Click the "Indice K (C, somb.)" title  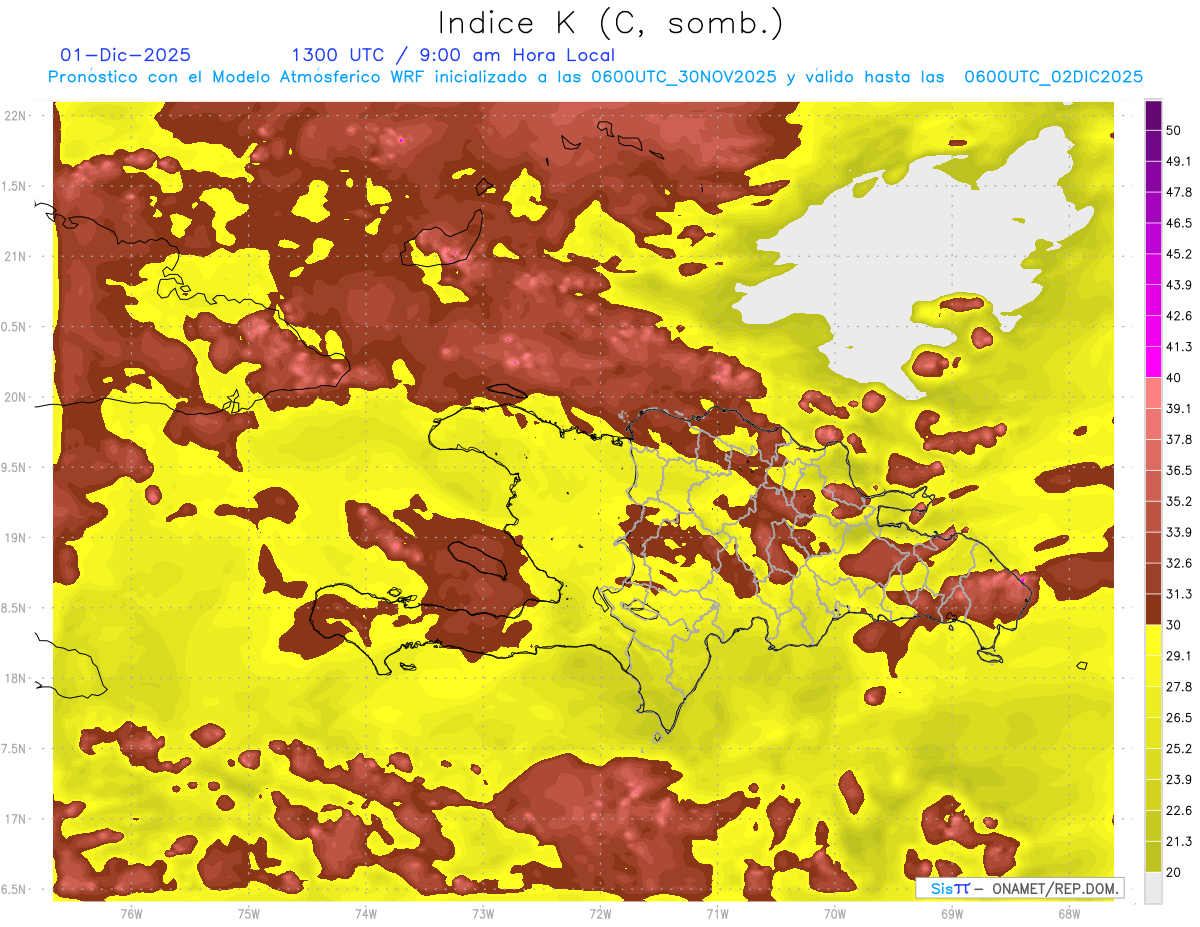point(611,24)
